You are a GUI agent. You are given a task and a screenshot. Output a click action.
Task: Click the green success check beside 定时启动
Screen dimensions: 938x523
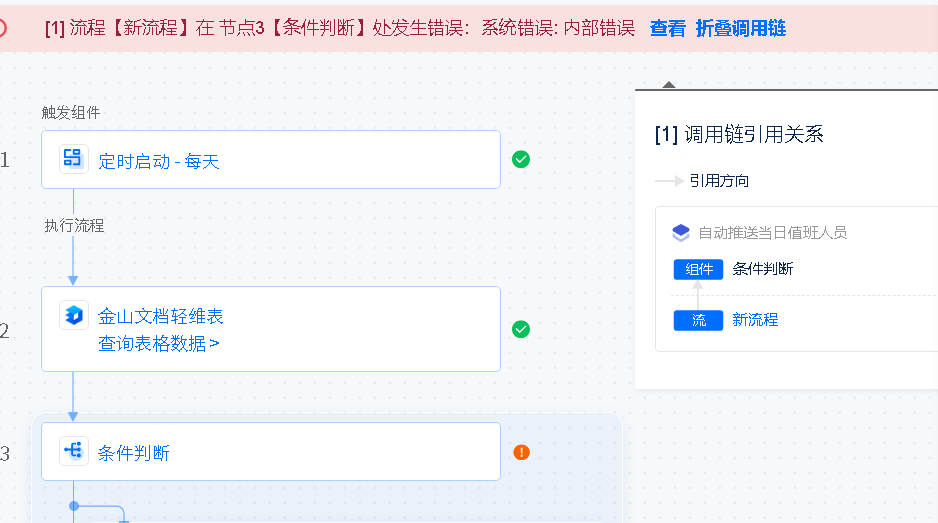coord(521,159)
